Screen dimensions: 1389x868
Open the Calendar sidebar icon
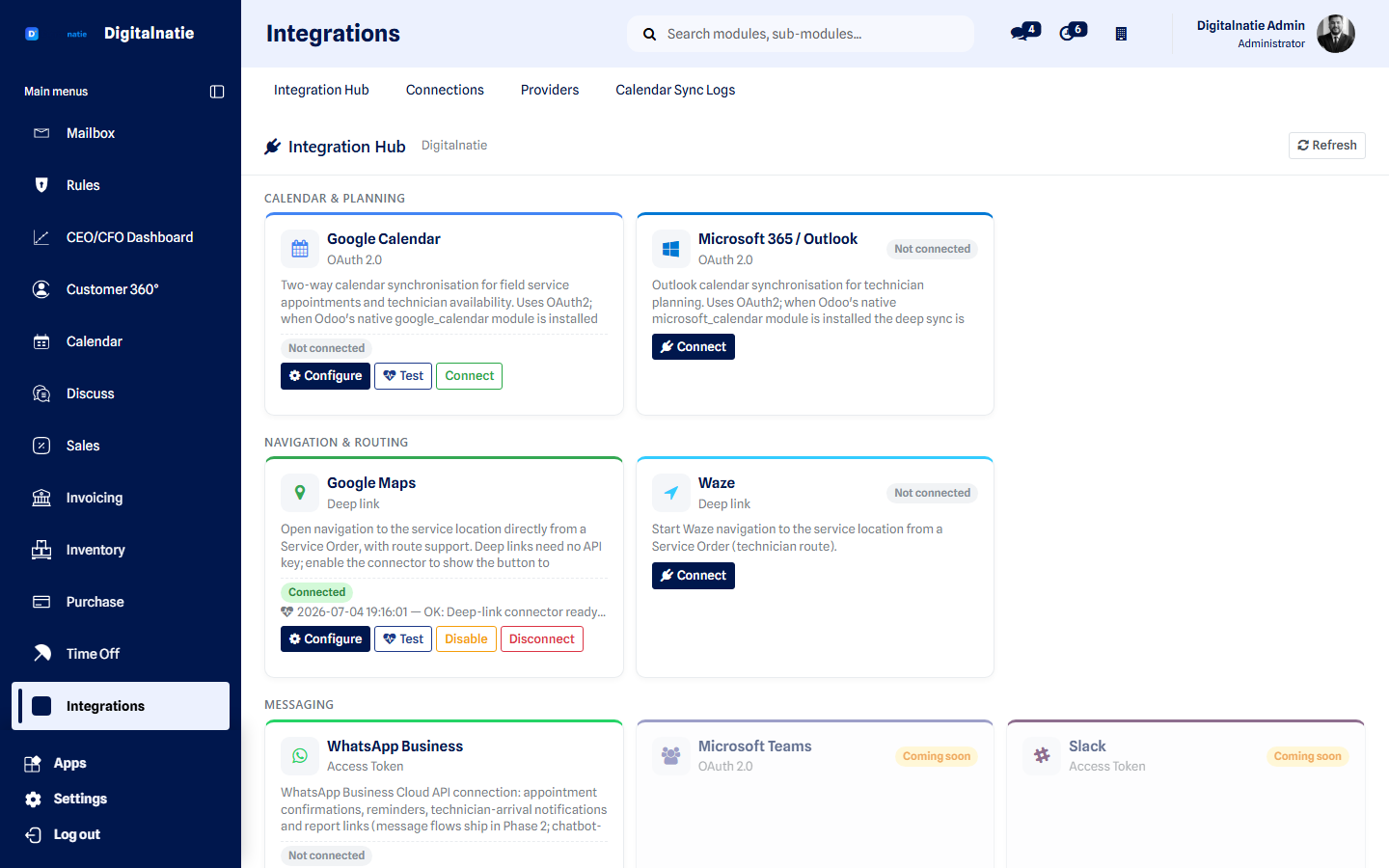(x=41, y=341)
